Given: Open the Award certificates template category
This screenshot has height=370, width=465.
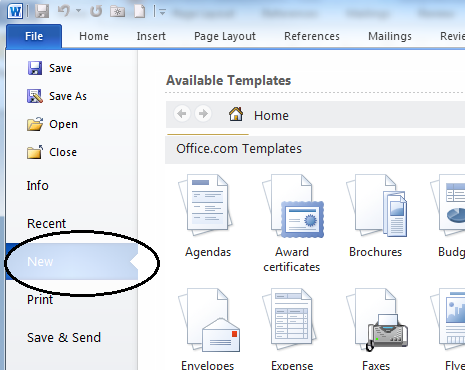Looking at the screenshot, I should pyautogui.click(x=292, y=223).
